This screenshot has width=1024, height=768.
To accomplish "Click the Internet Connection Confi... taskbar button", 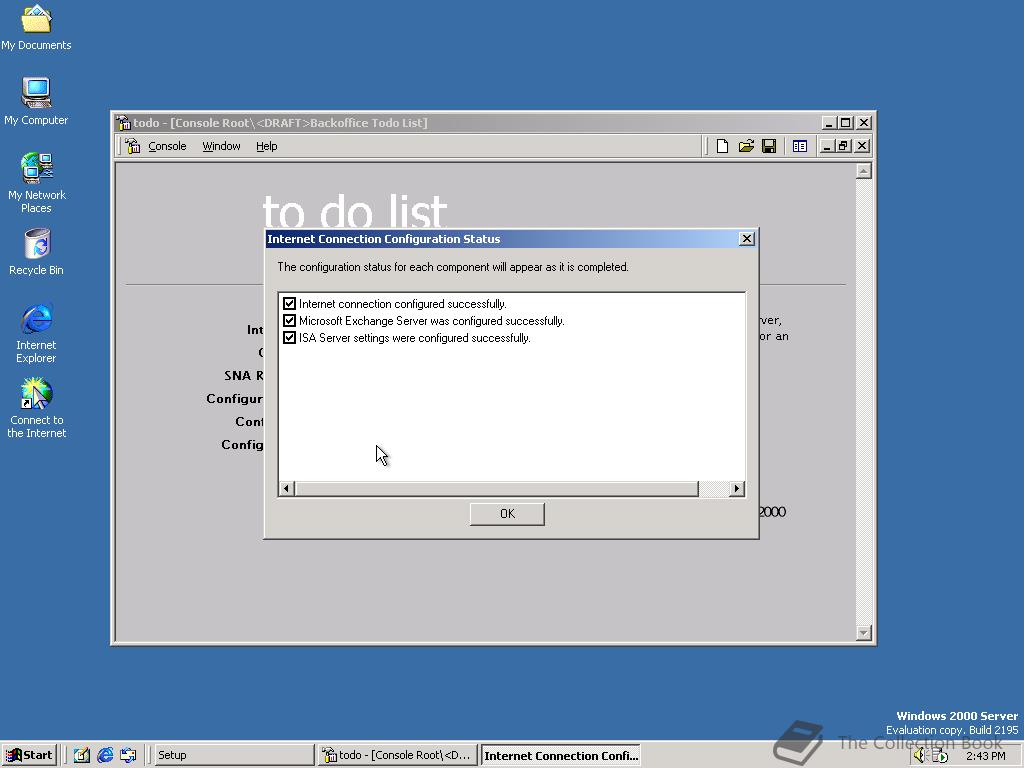I will [x=560, y=756].
